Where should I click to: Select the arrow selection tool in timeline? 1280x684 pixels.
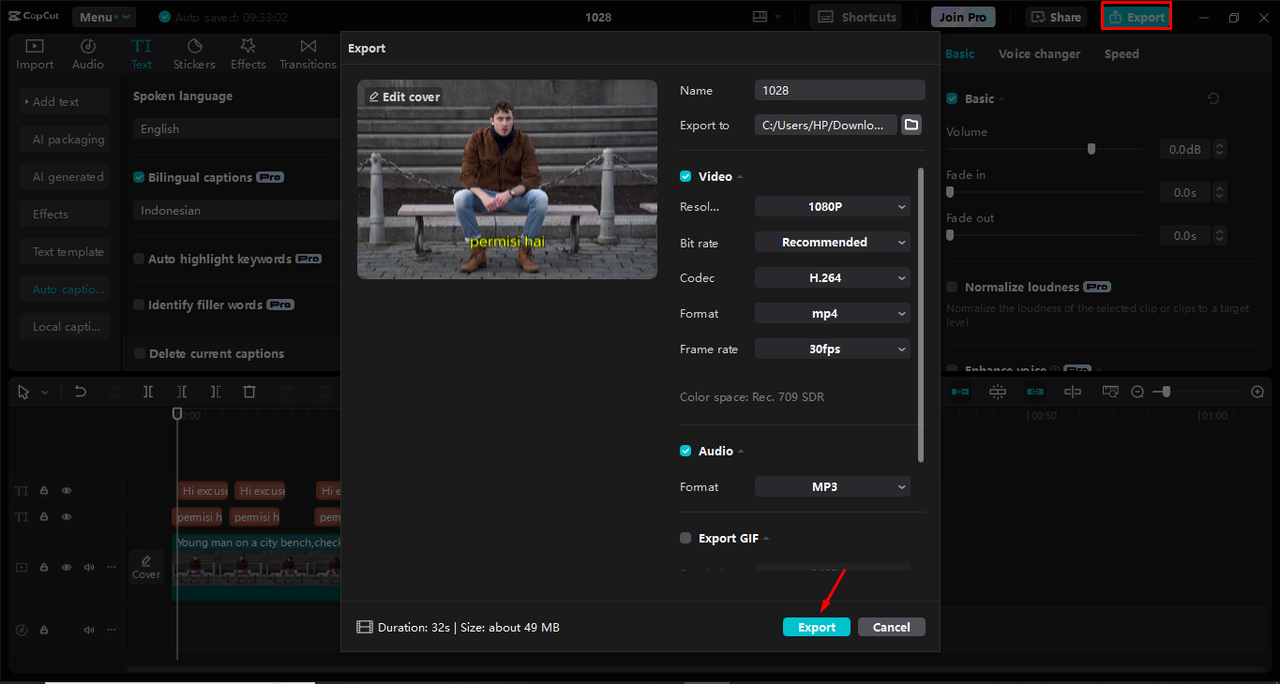(x=24, y=392)
